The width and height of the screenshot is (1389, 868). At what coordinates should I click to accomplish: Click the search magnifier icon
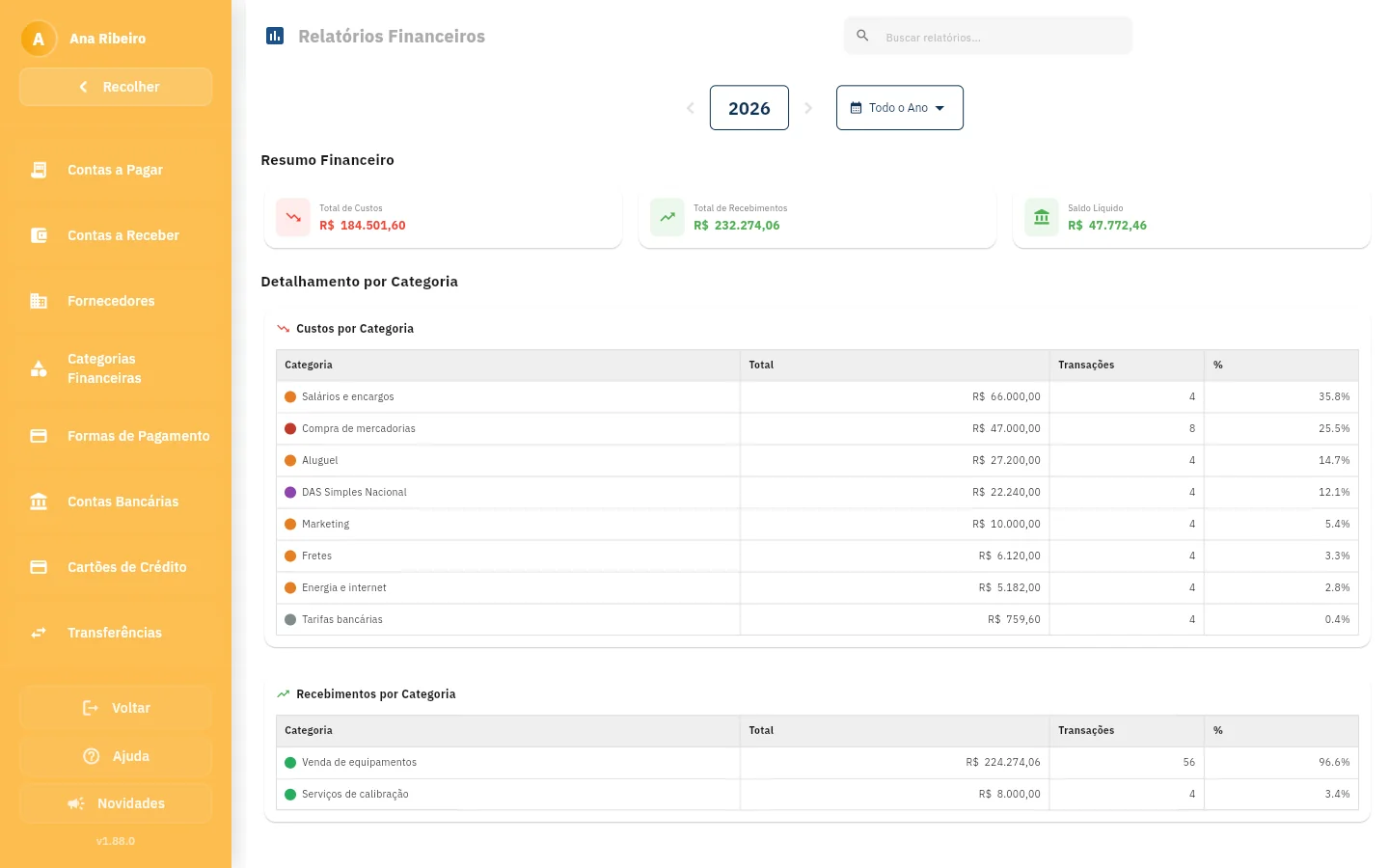click(x=862, y=36)
